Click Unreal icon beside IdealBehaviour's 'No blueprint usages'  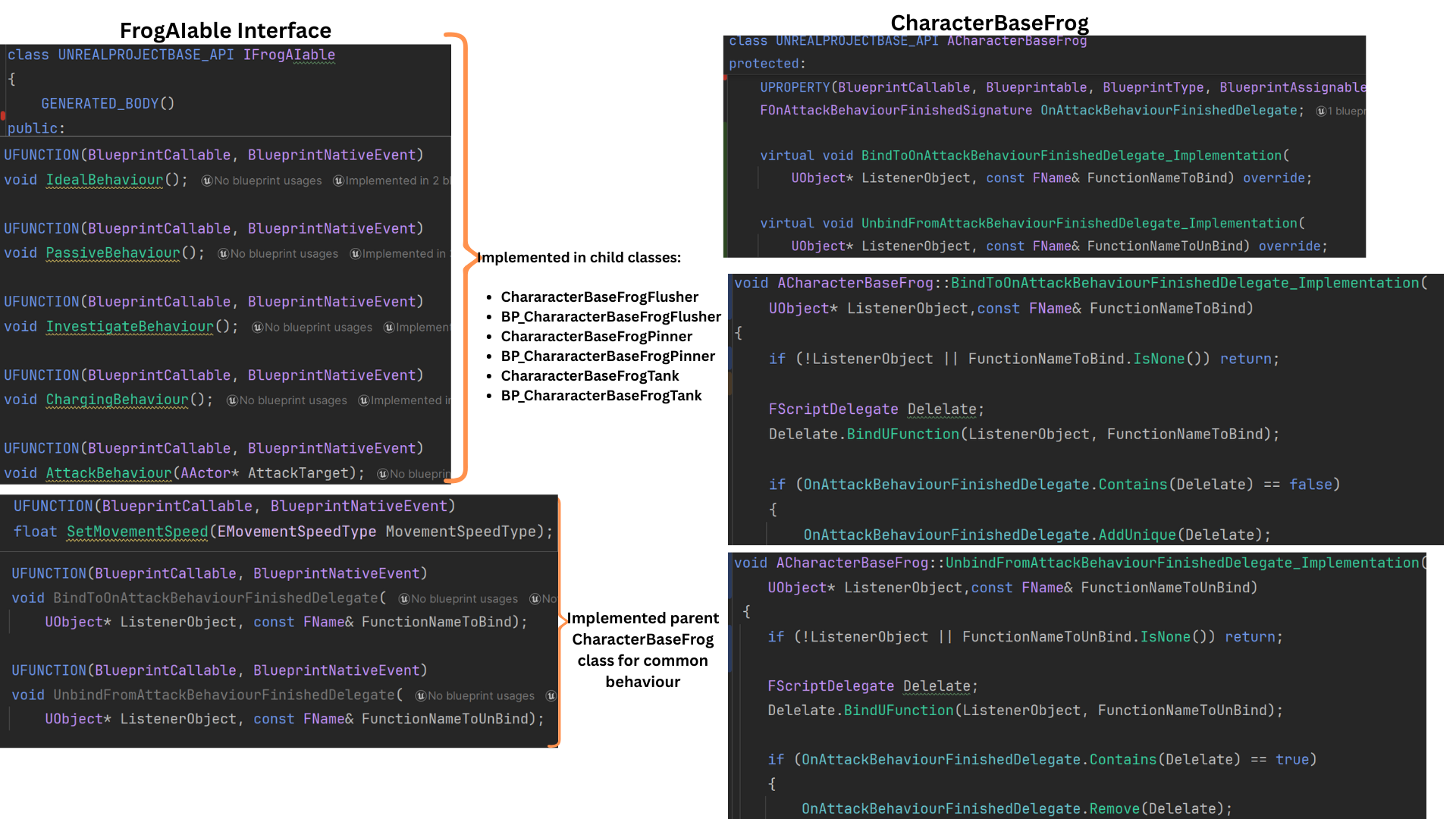pyautogui.click(x=206, y=180)
